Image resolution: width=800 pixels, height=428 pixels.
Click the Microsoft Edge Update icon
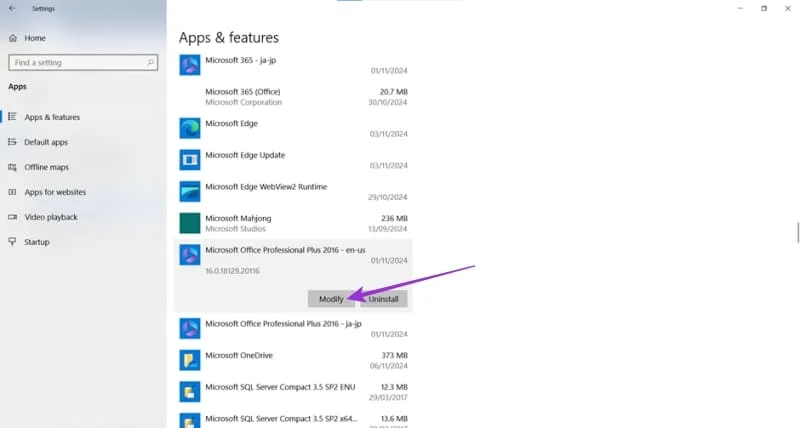point(190,160)
